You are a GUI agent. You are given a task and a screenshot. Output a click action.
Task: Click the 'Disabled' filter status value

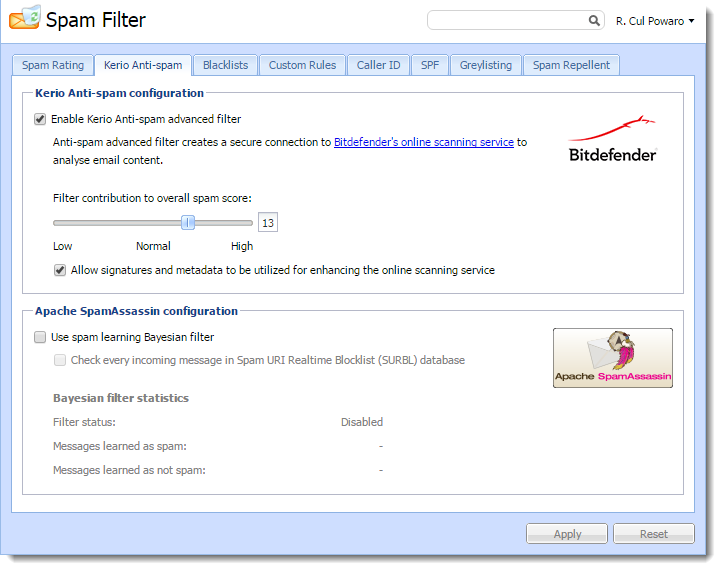pyautogui.click(x=362, y=422)
